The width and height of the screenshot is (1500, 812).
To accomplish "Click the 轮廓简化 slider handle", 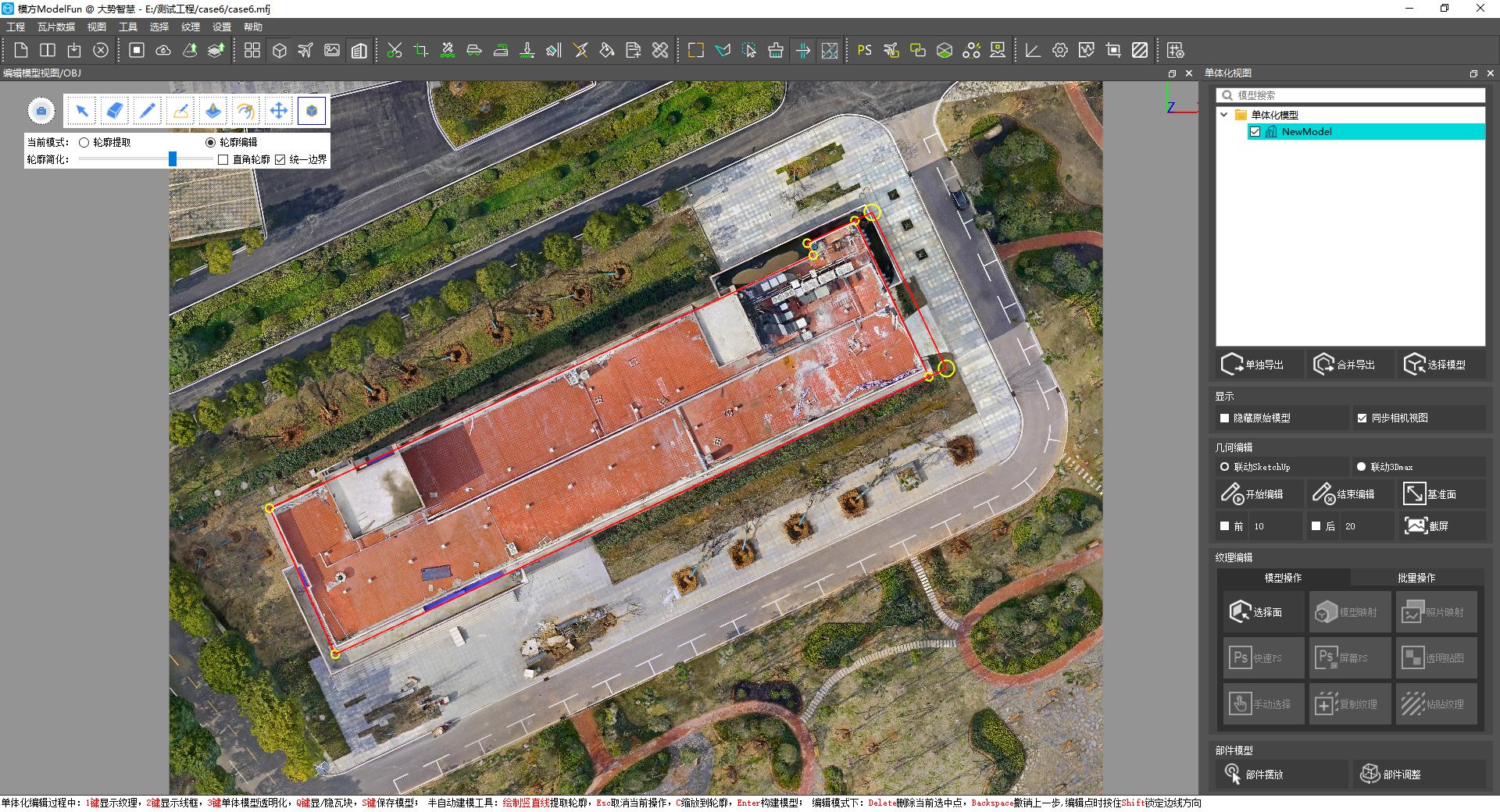I will pyautogui.click(x=173, y=159).
